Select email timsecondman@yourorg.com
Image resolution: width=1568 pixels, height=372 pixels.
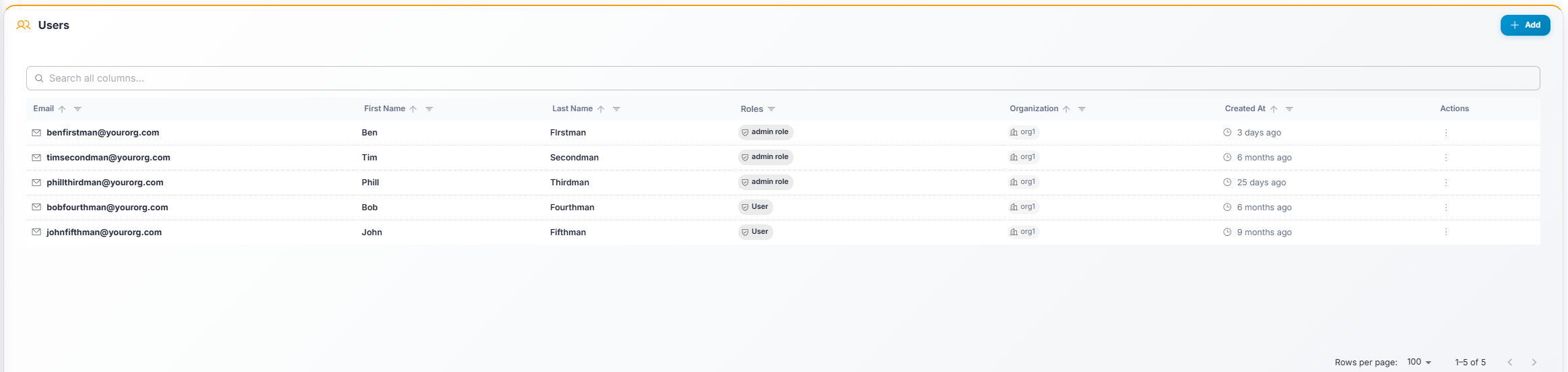(x=108, y=158)
